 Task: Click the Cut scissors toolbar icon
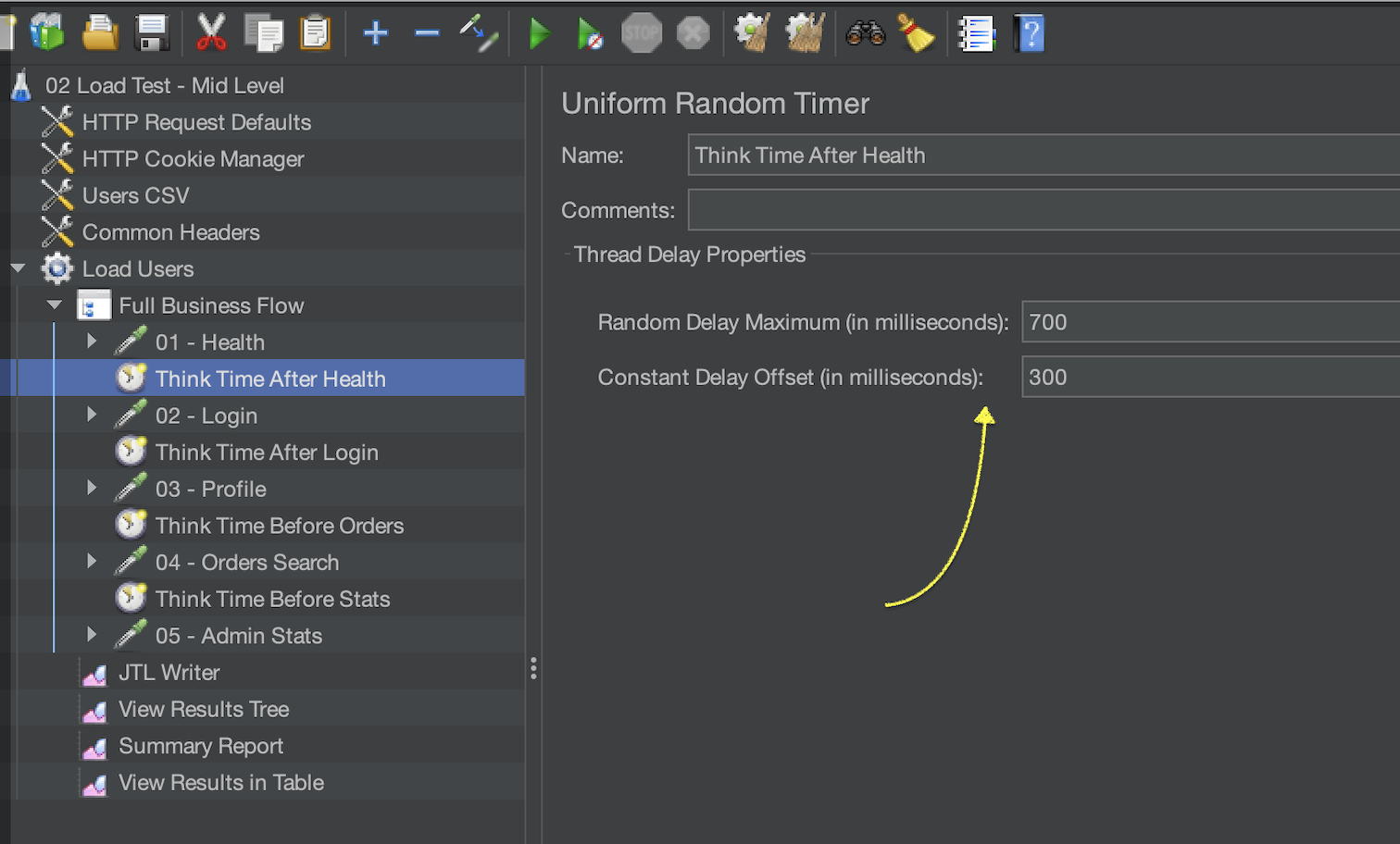[211, 33]
